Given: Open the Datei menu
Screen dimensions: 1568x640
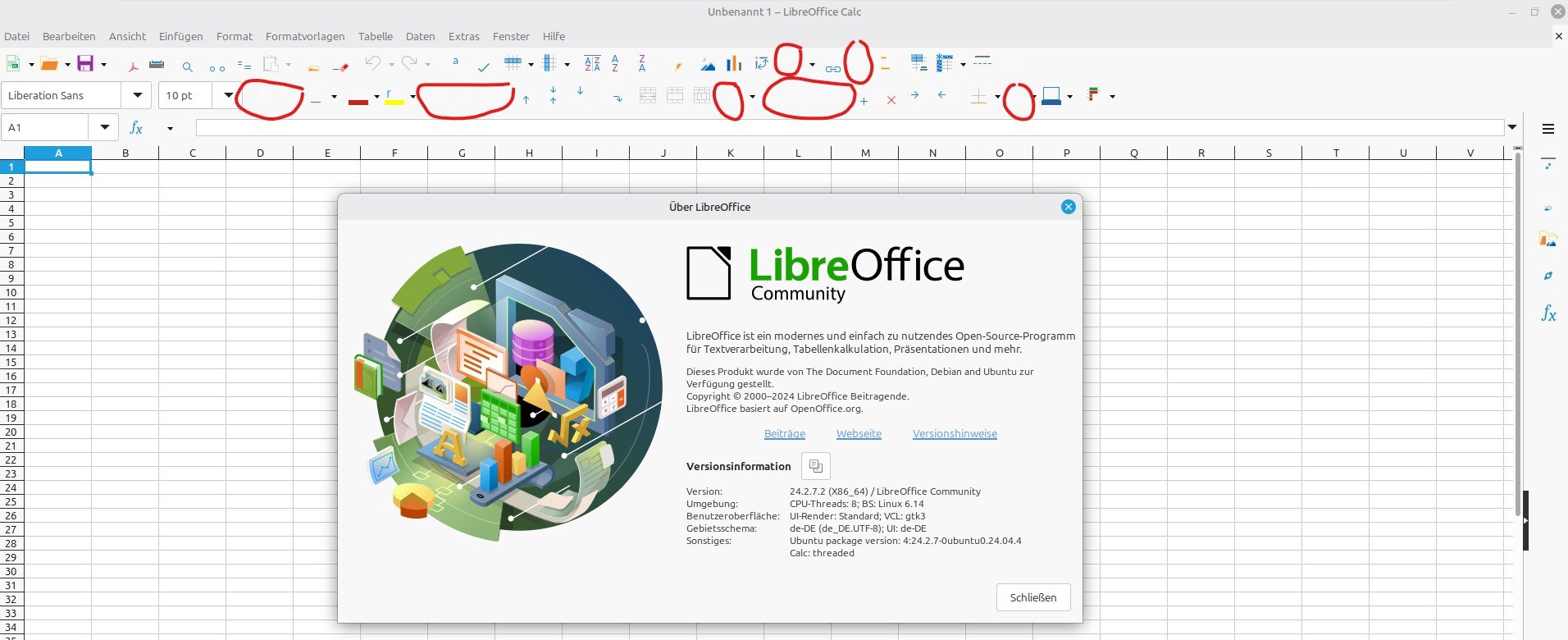Looking at the screenshot, I should [17, 36].
